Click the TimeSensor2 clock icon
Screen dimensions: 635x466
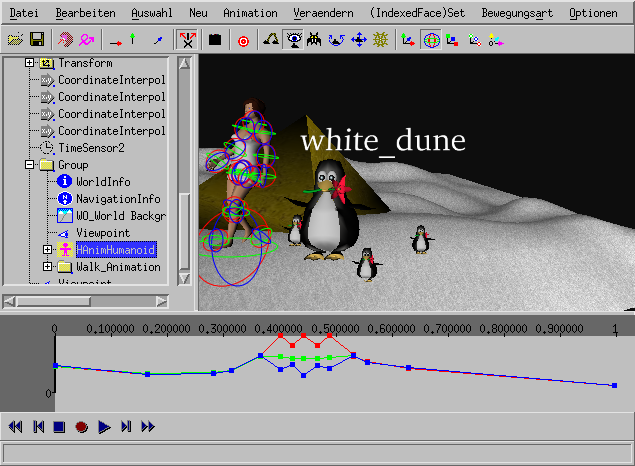[x=47, y=148]
